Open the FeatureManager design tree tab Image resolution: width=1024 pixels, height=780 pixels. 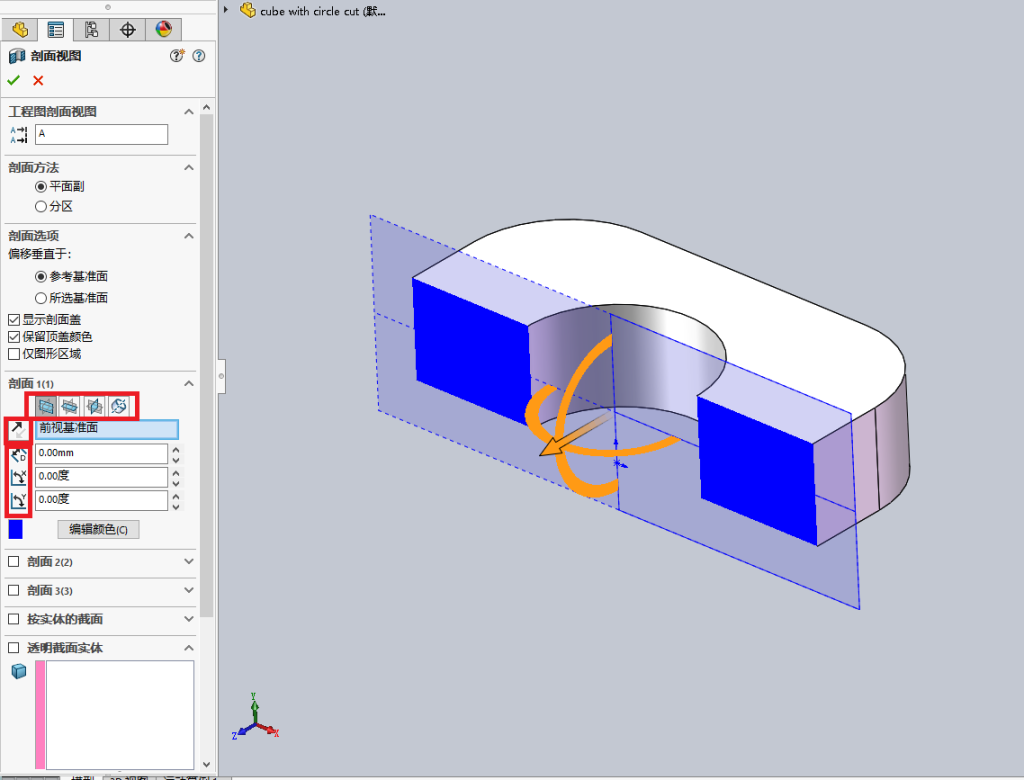20,29
